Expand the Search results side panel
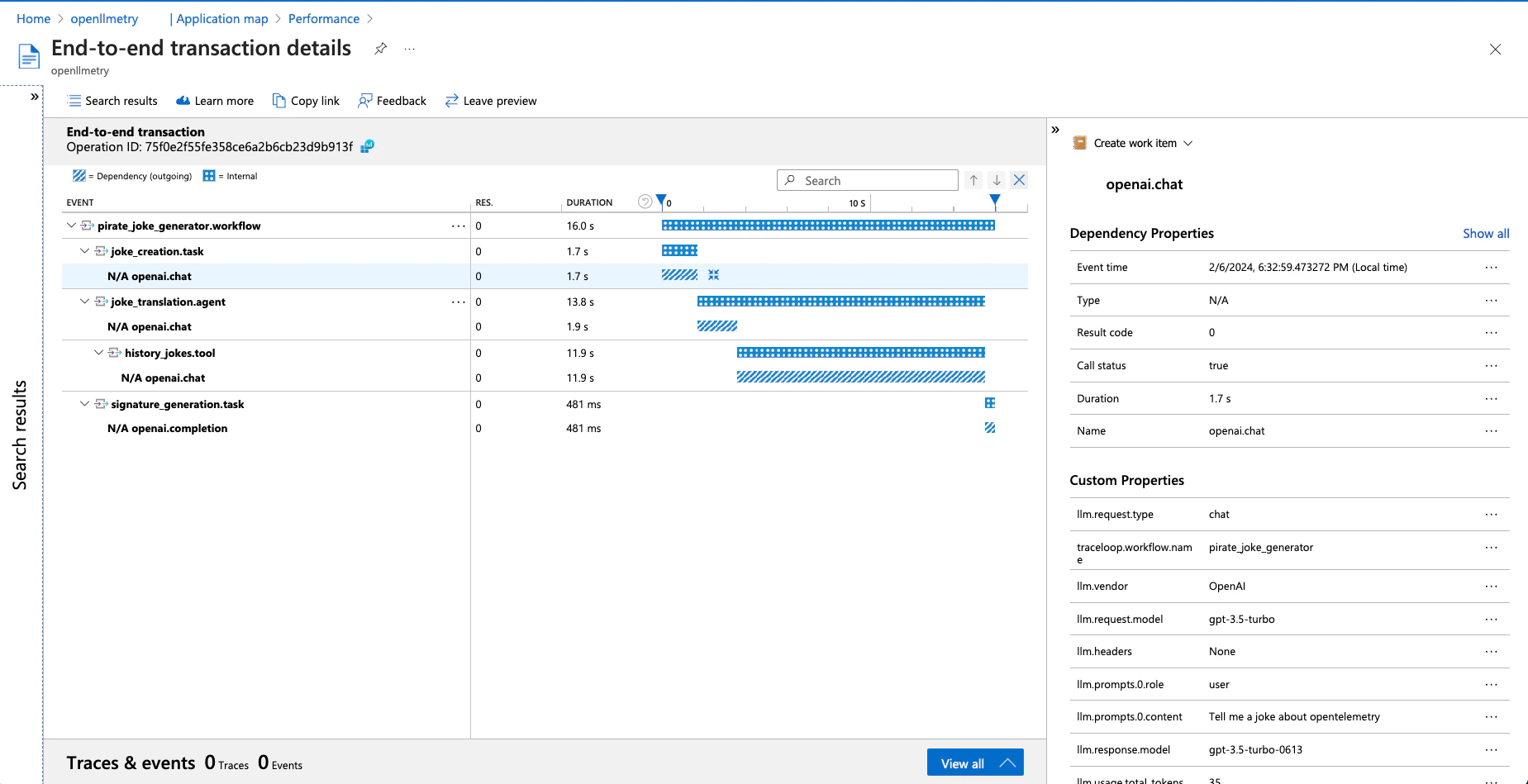 [34, 97]
